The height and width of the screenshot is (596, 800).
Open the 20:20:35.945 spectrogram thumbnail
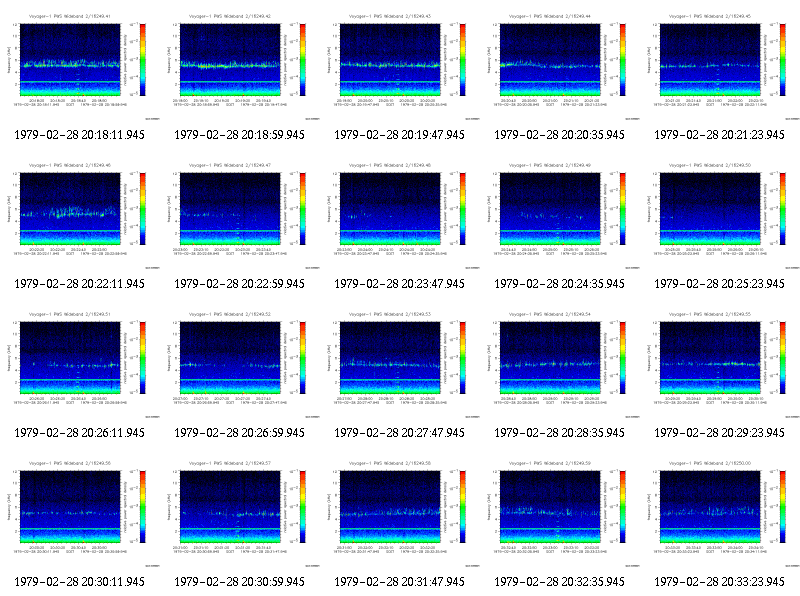point(560,67)
